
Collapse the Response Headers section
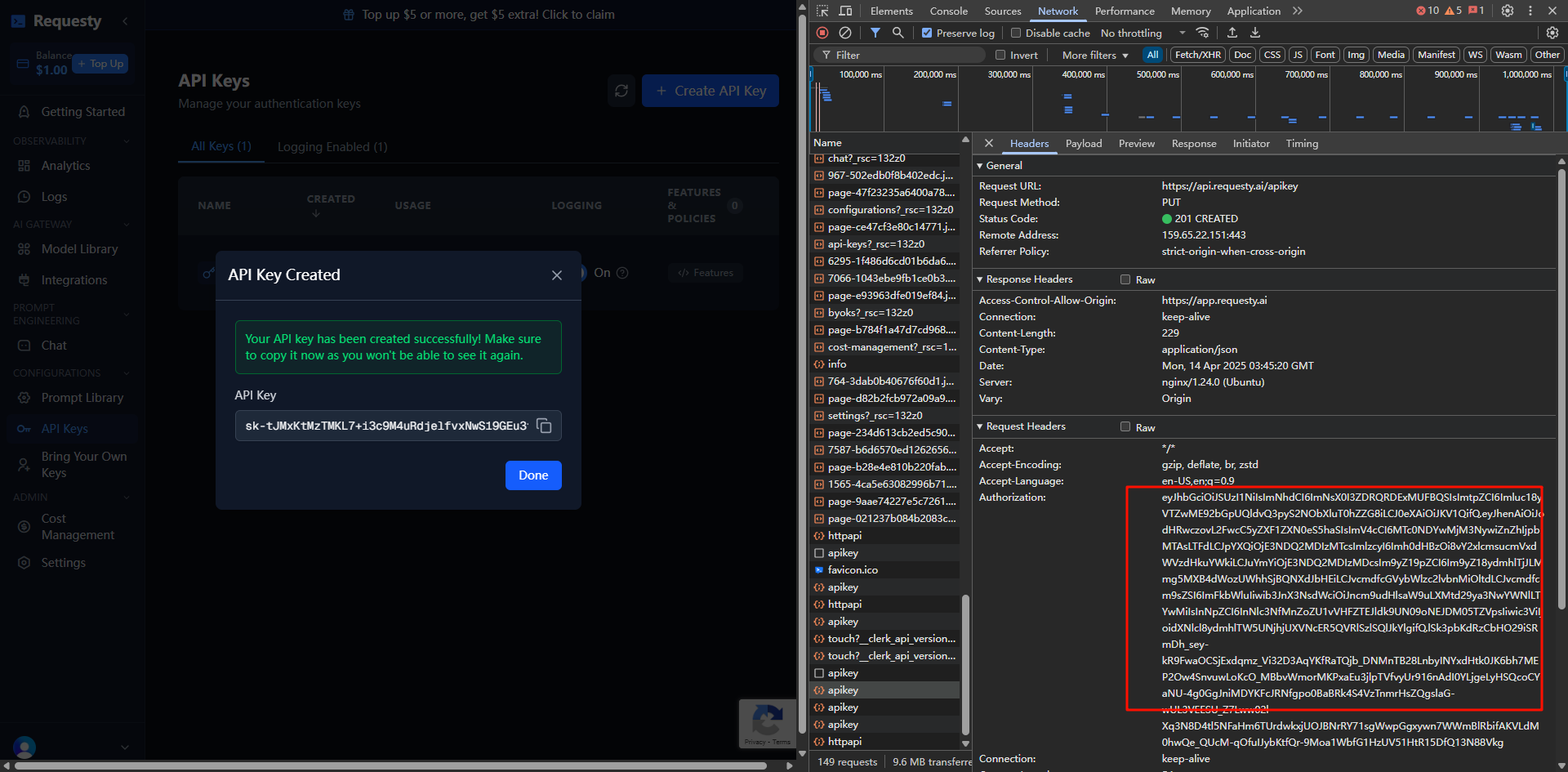click(x=980, y=279)
